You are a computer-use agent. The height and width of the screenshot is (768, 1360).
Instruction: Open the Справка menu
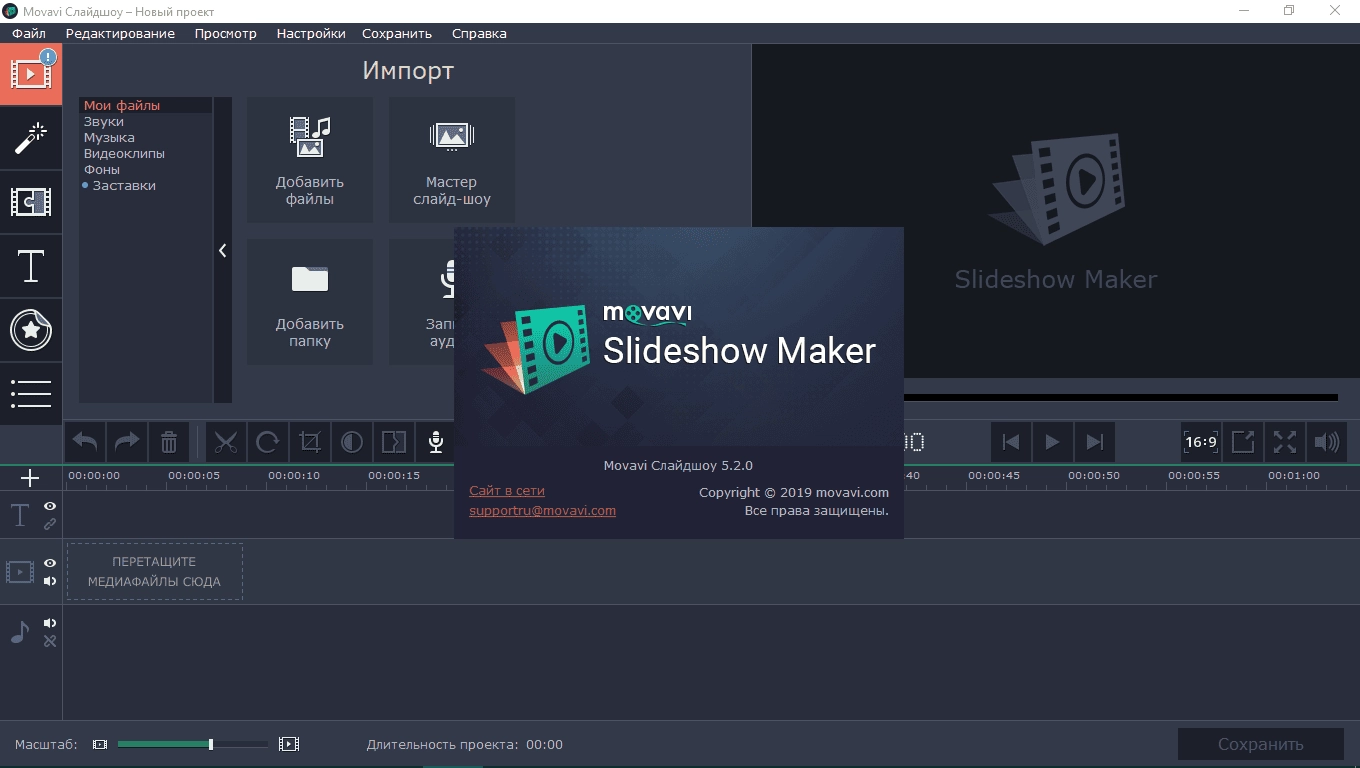click(x=479, y=33)
